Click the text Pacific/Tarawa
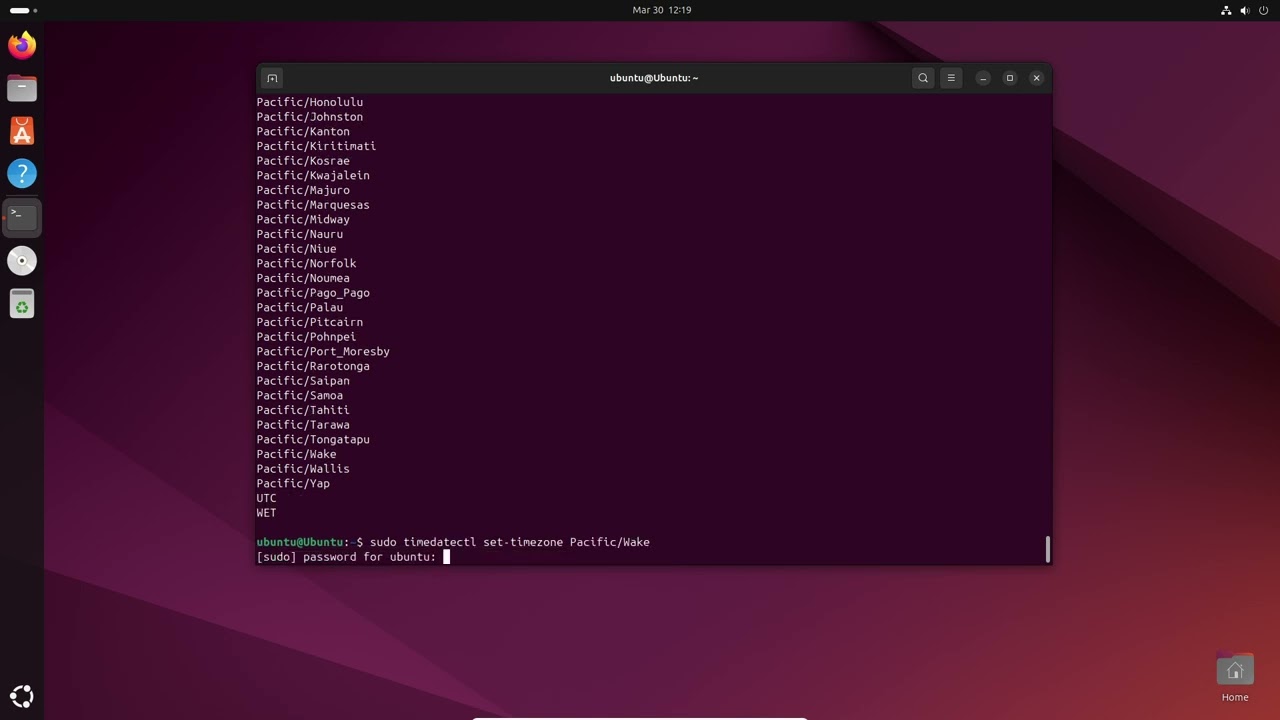The width and height of the screenshot is (1280, 720). click(303, 425)
